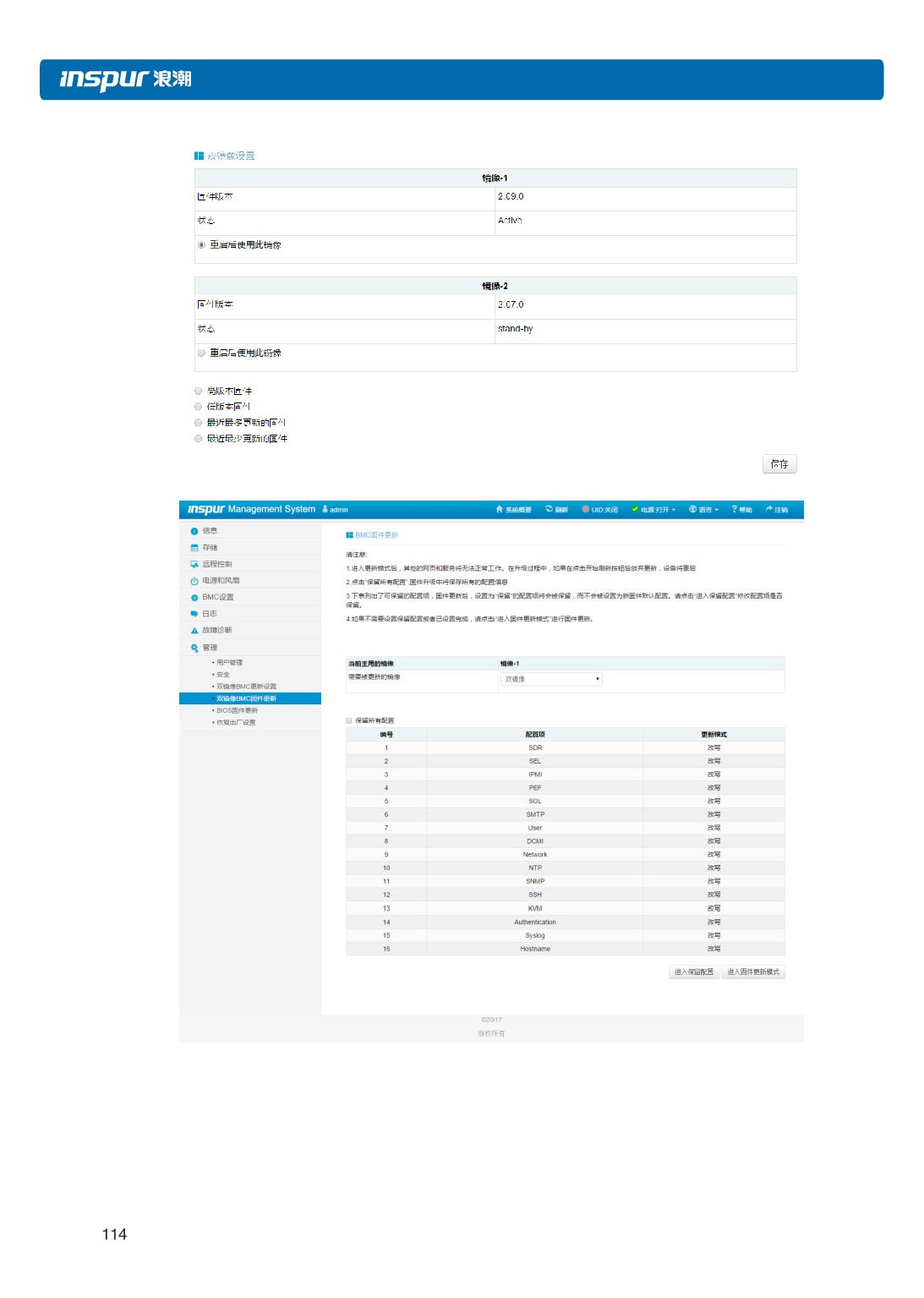Image resolution: width=924 pixels, height=1298 pixels.
Task: Click the 信息 info icon in sidebar
Action: pos(194,531)
